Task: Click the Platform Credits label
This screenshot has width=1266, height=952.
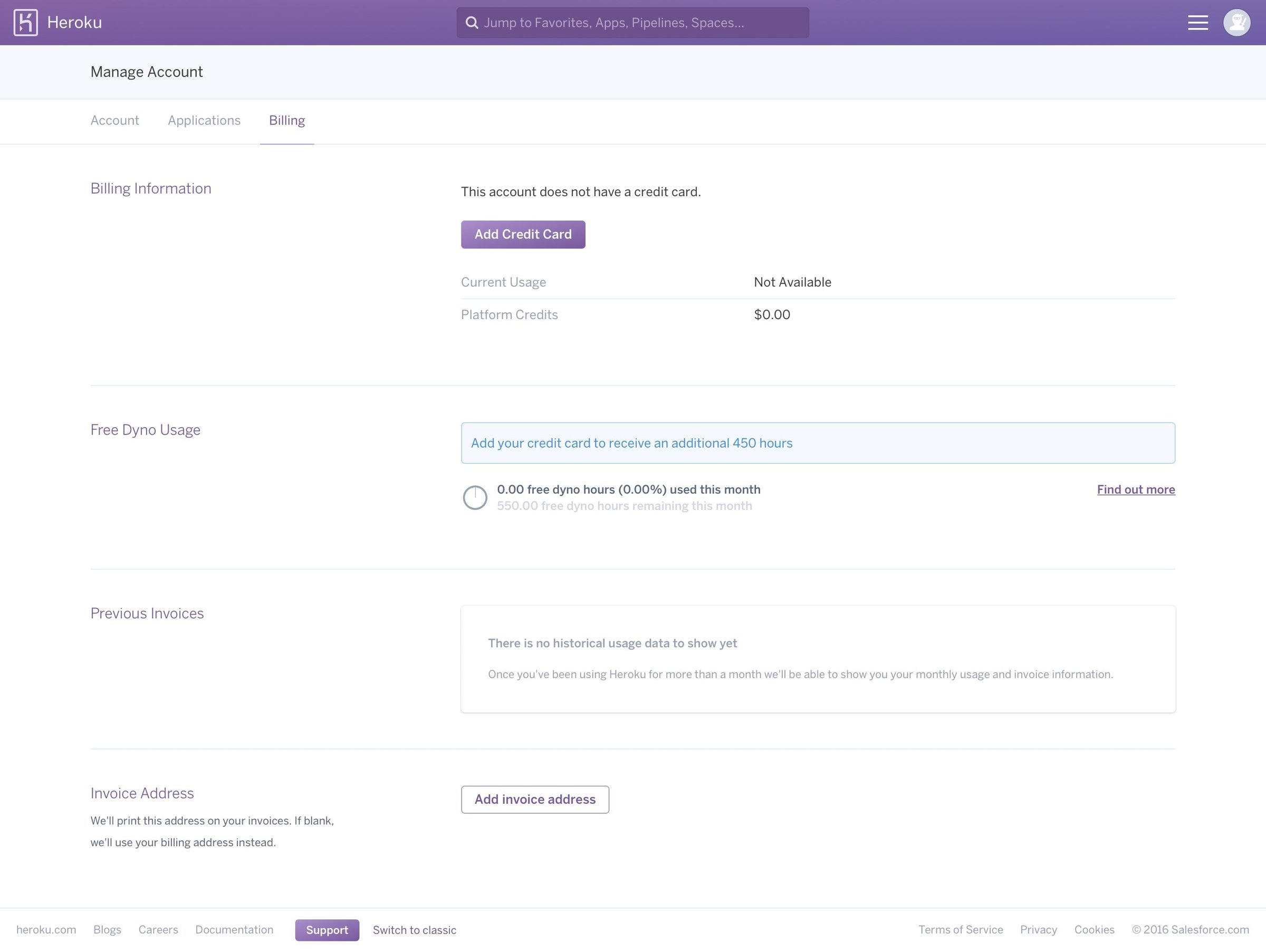Action: coord(510,315)
